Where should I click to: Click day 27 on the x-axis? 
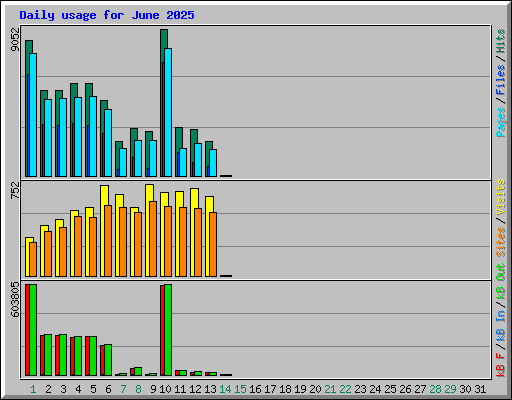[x=420, y=389]
